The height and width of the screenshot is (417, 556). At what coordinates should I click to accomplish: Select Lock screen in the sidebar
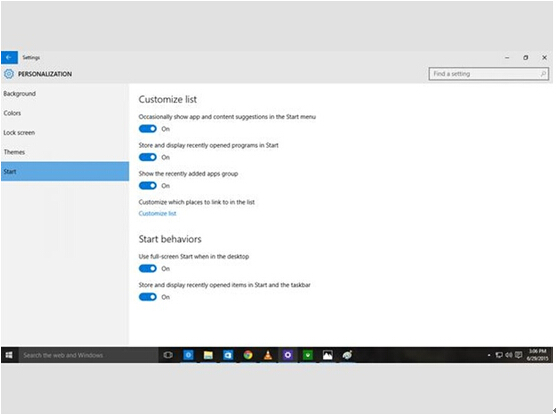(x=65, y=133)
